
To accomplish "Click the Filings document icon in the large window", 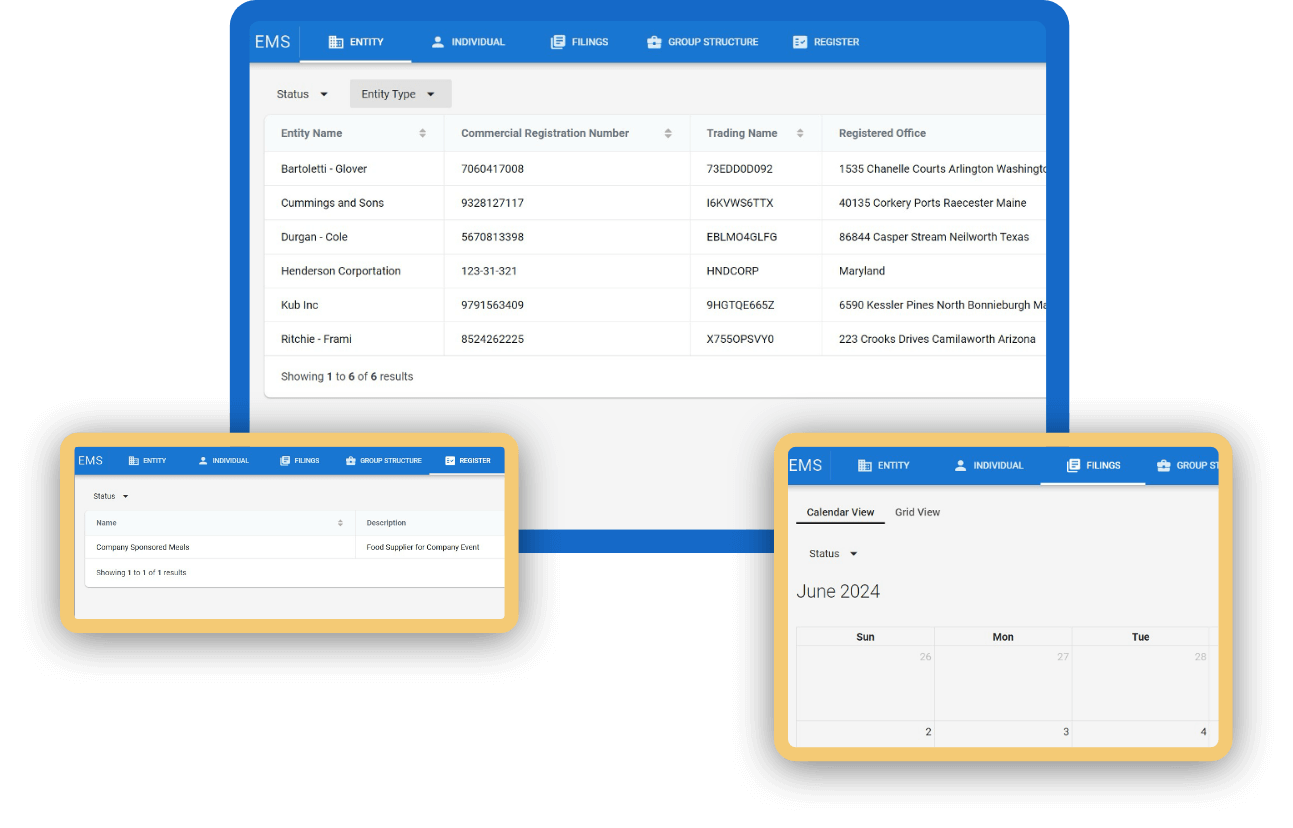I will click(558, 42).
